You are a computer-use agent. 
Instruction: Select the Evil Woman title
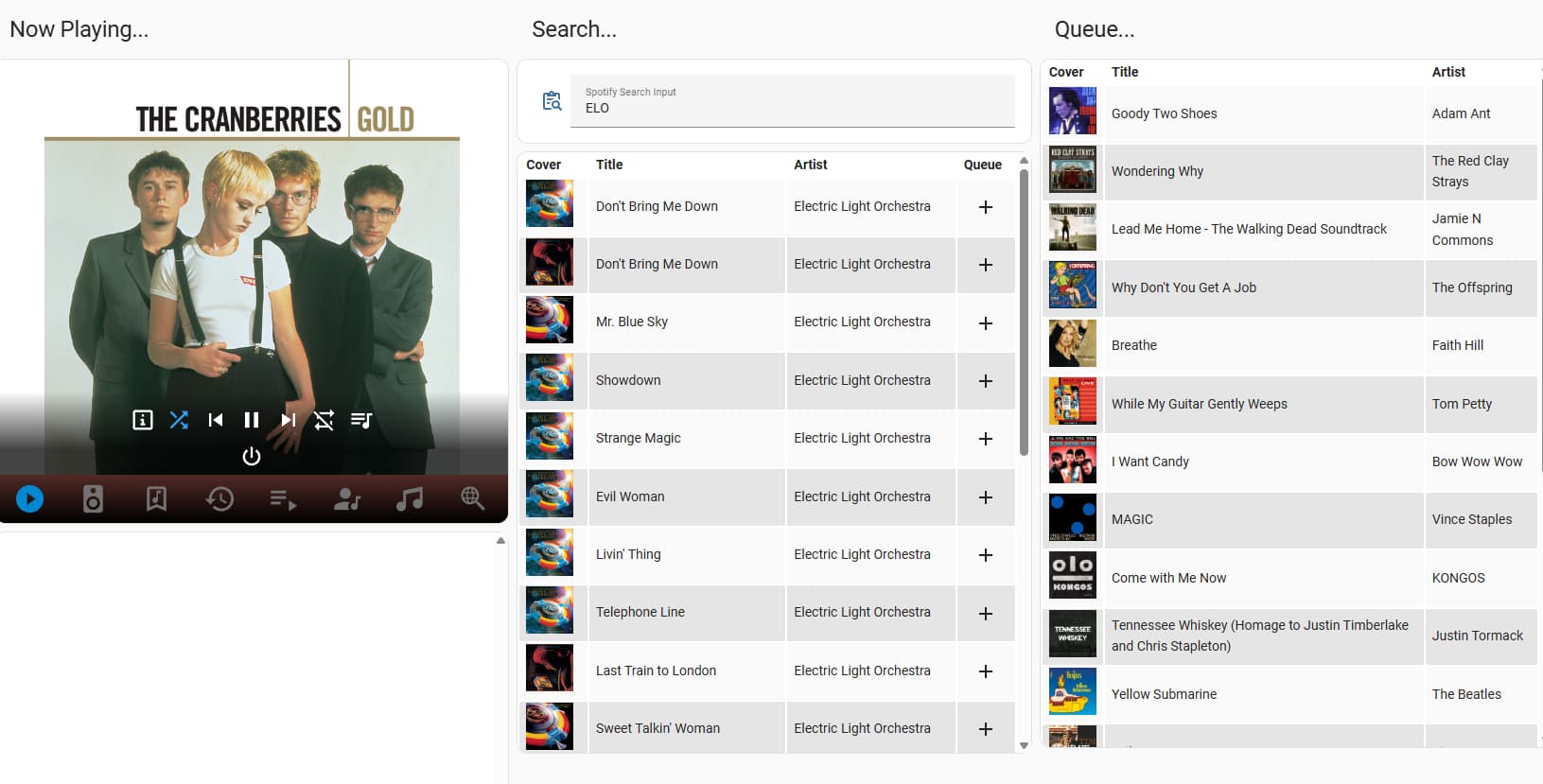tap(630, 497)
